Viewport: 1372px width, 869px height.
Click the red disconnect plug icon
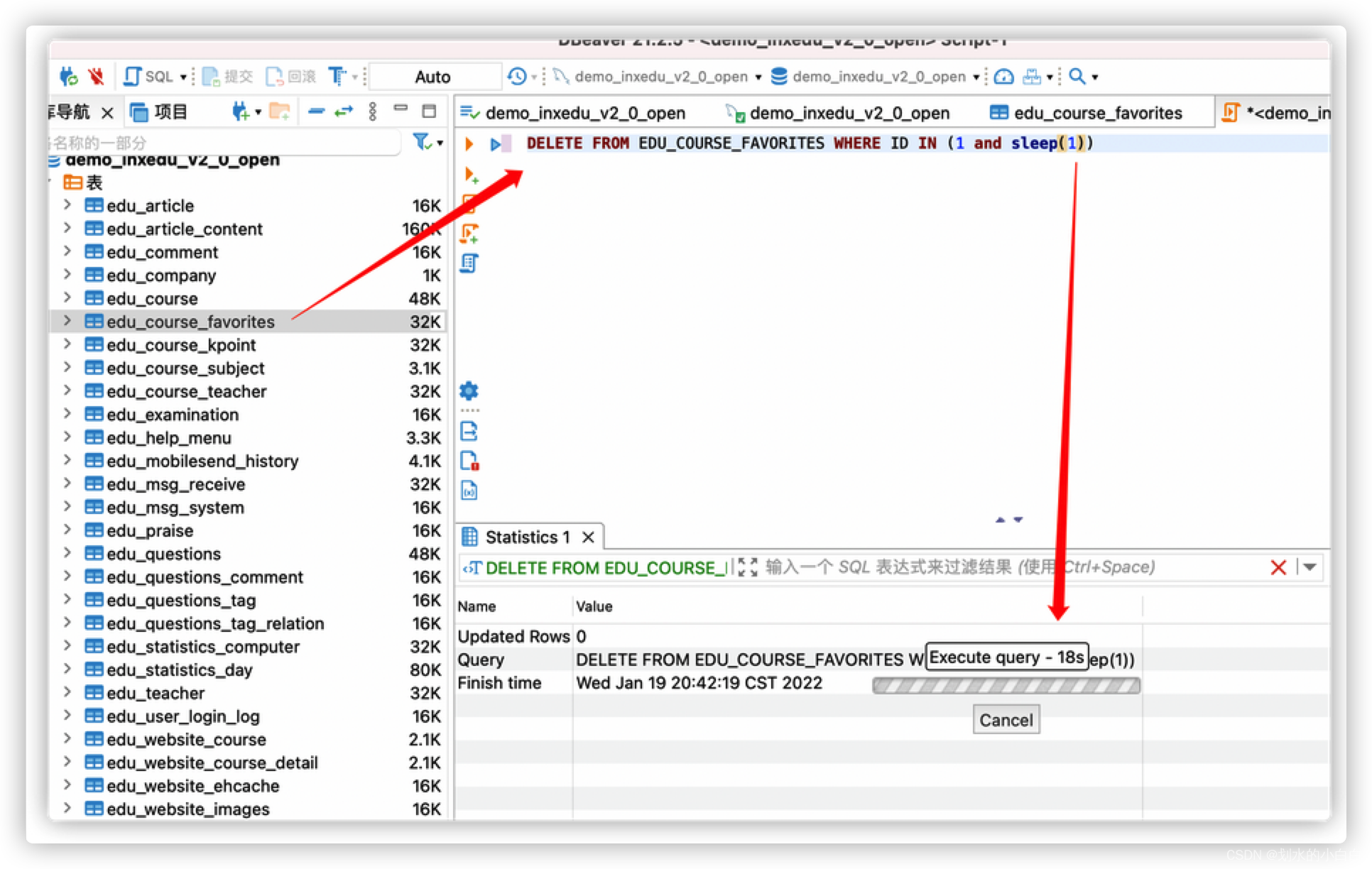tap(96, 76)
